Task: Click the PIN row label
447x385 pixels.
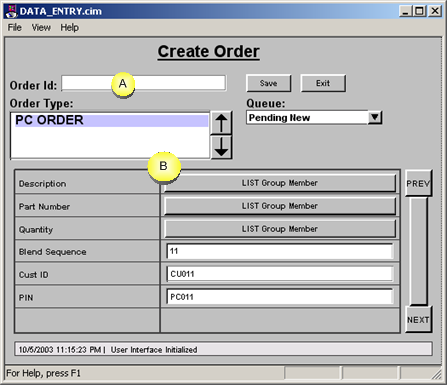Action: (26, 298)
